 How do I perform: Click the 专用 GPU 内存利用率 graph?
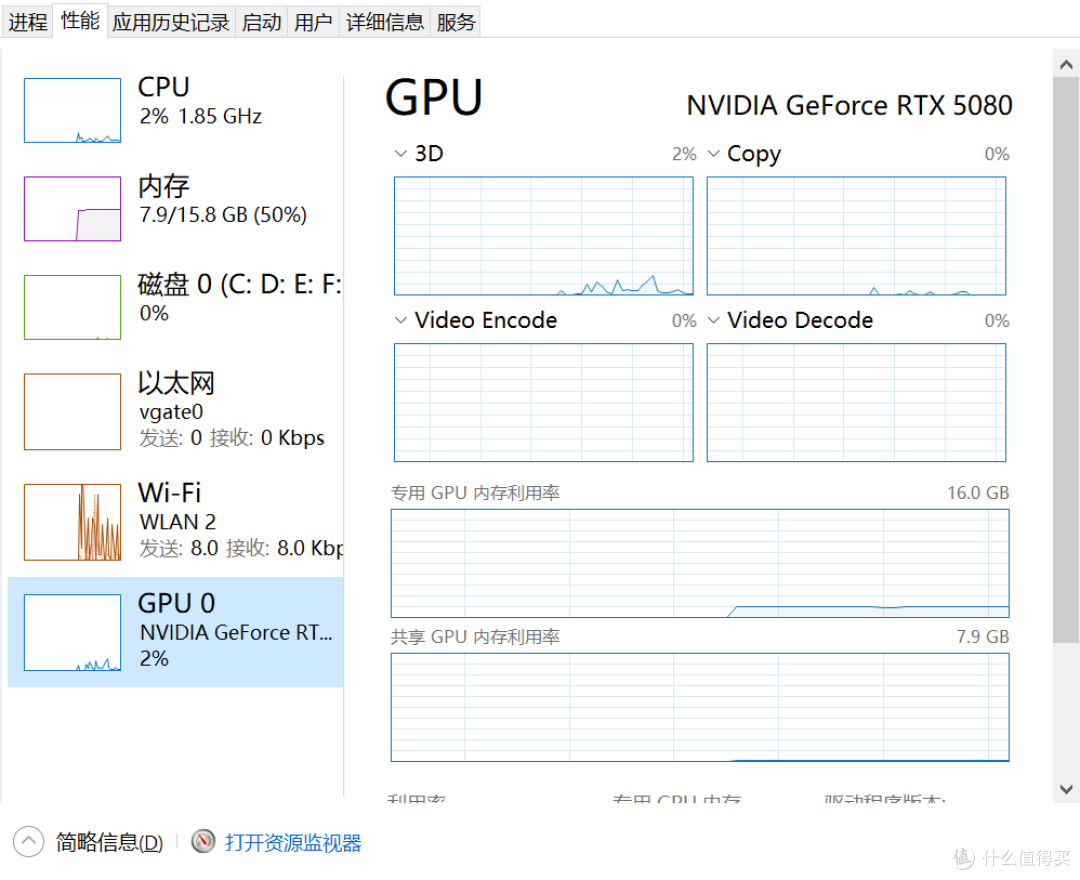pyautogui.click(x=700, y=563)
